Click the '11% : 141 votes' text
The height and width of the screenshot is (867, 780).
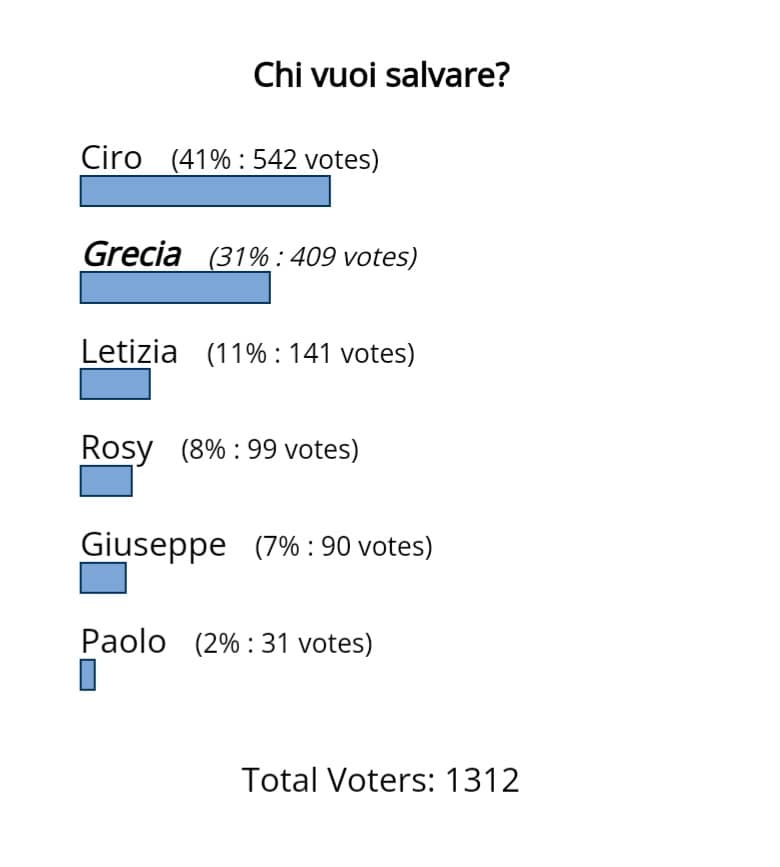pyautogui.click(x=311, y=354)
